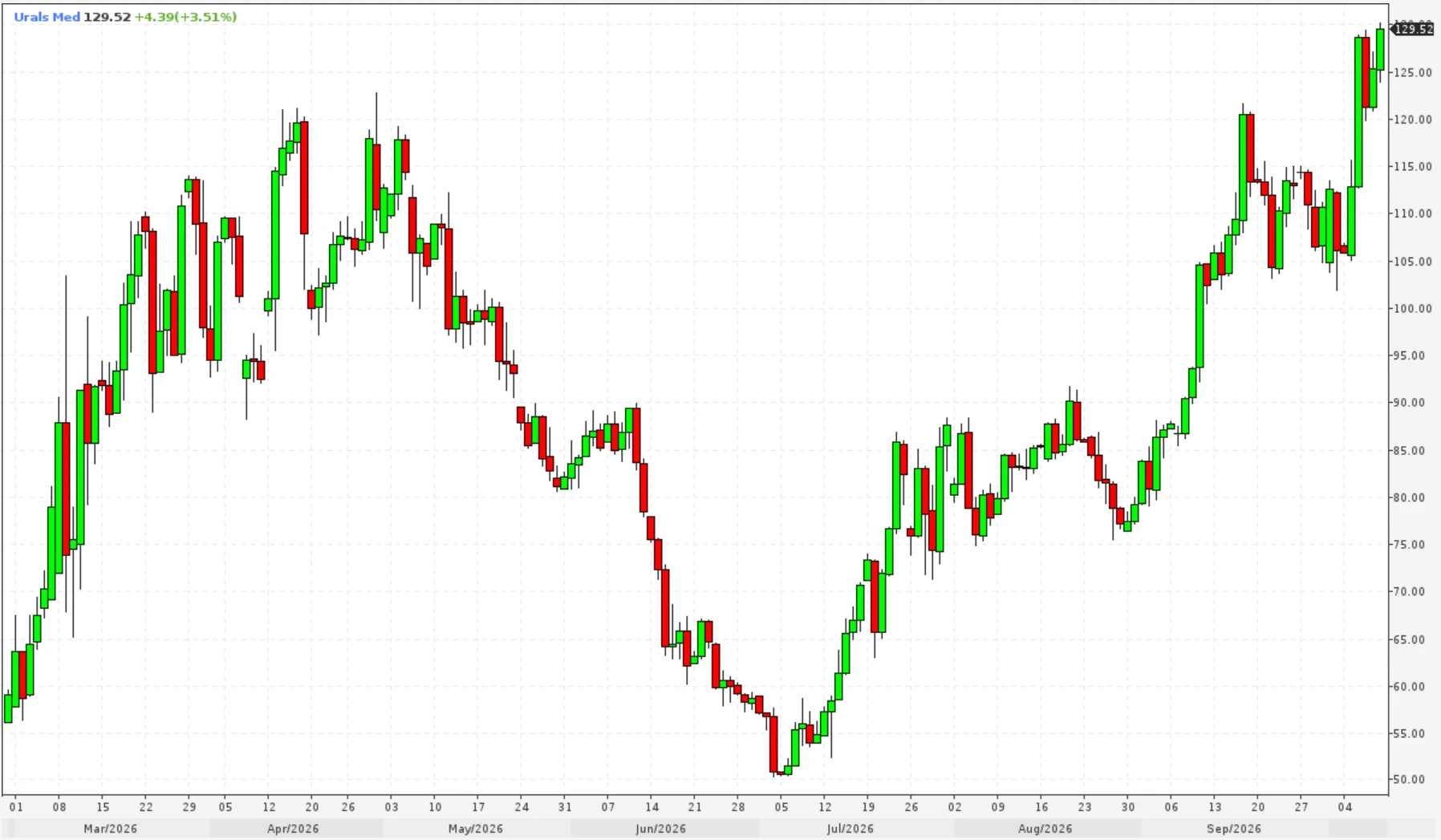This screenshot has height=840, width=1441.
Task: Click the 129.52 last price beside Urals Med
Action: (x=107, y=17)
